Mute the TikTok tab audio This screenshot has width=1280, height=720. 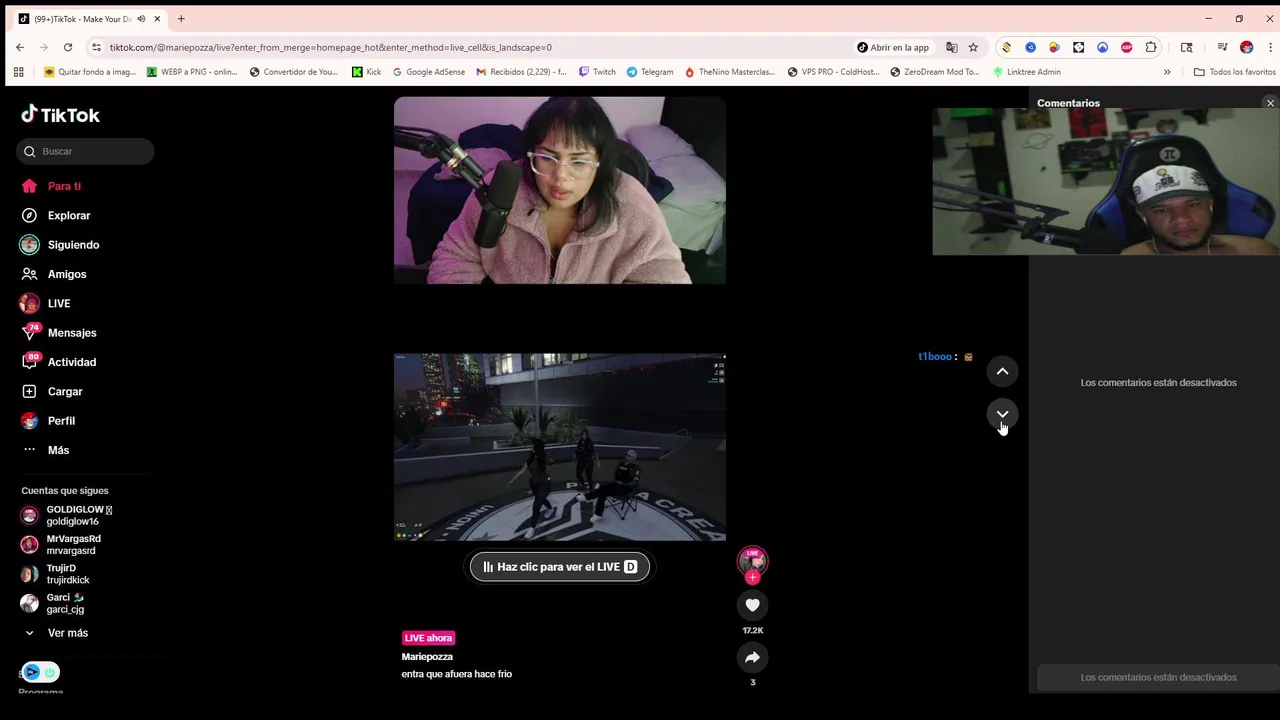pos(141,19)
